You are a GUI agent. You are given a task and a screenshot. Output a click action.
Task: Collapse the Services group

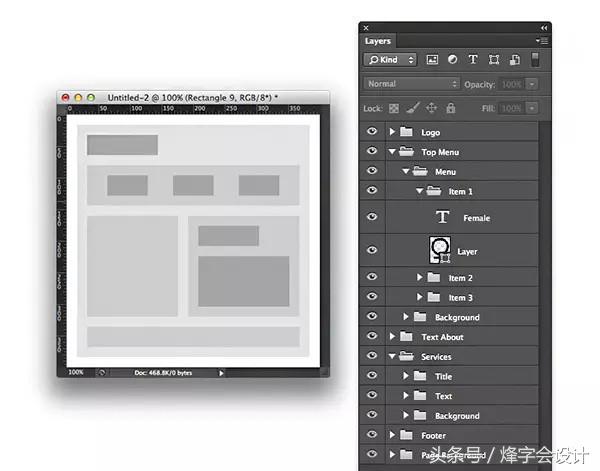(x=392, y=357)
